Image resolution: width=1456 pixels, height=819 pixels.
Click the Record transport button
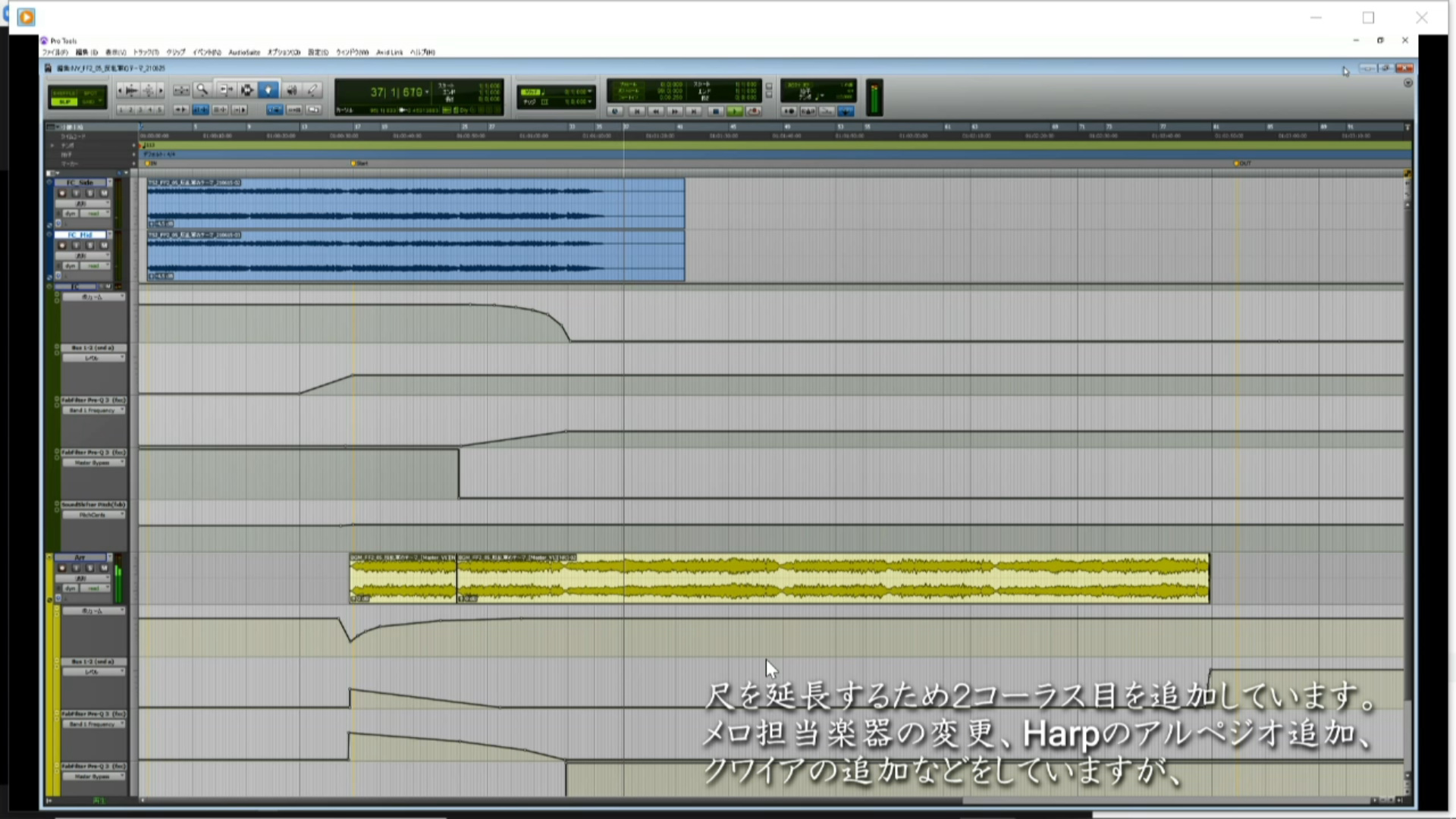point(754,111)
